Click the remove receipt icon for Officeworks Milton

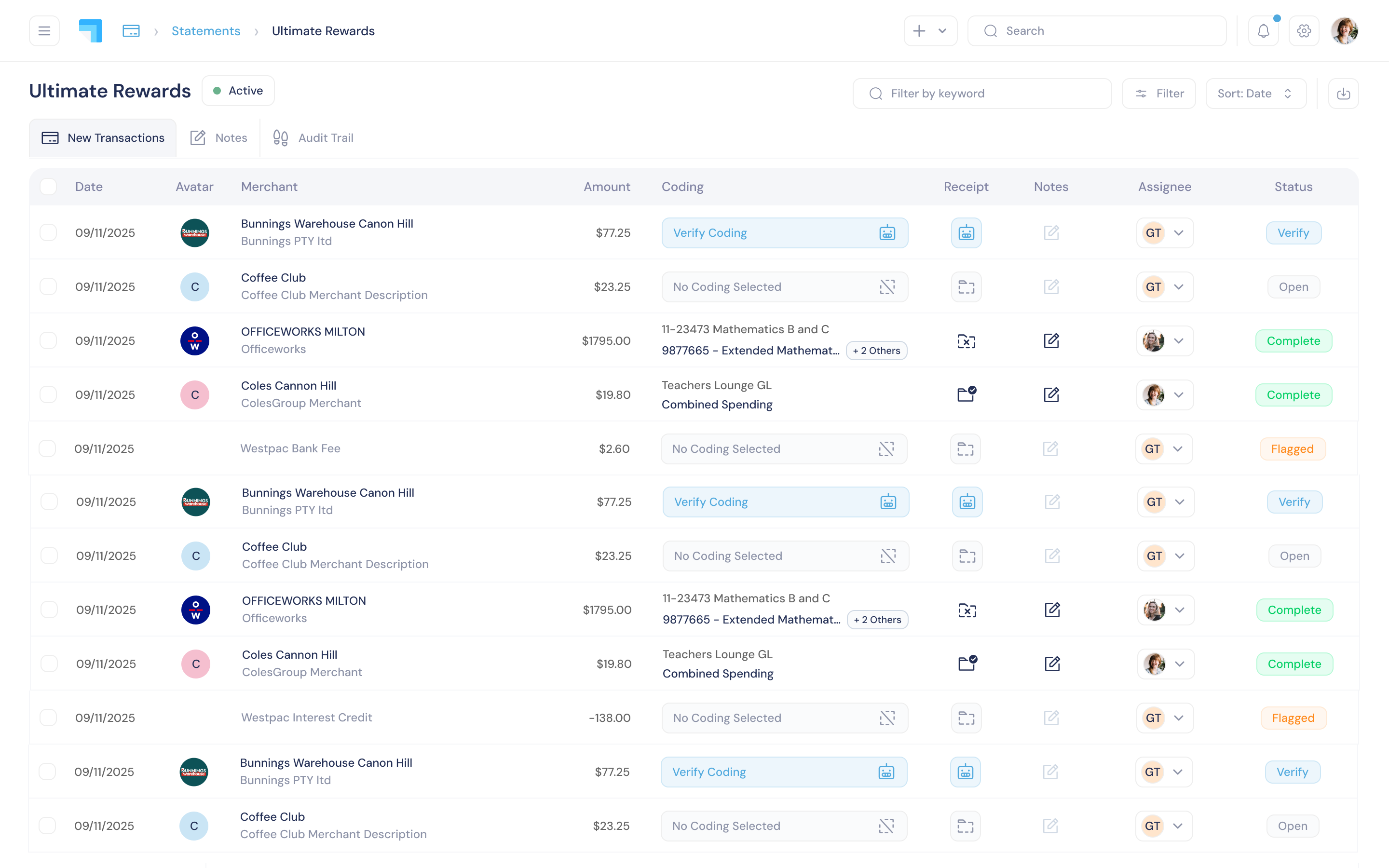(967, 340)
